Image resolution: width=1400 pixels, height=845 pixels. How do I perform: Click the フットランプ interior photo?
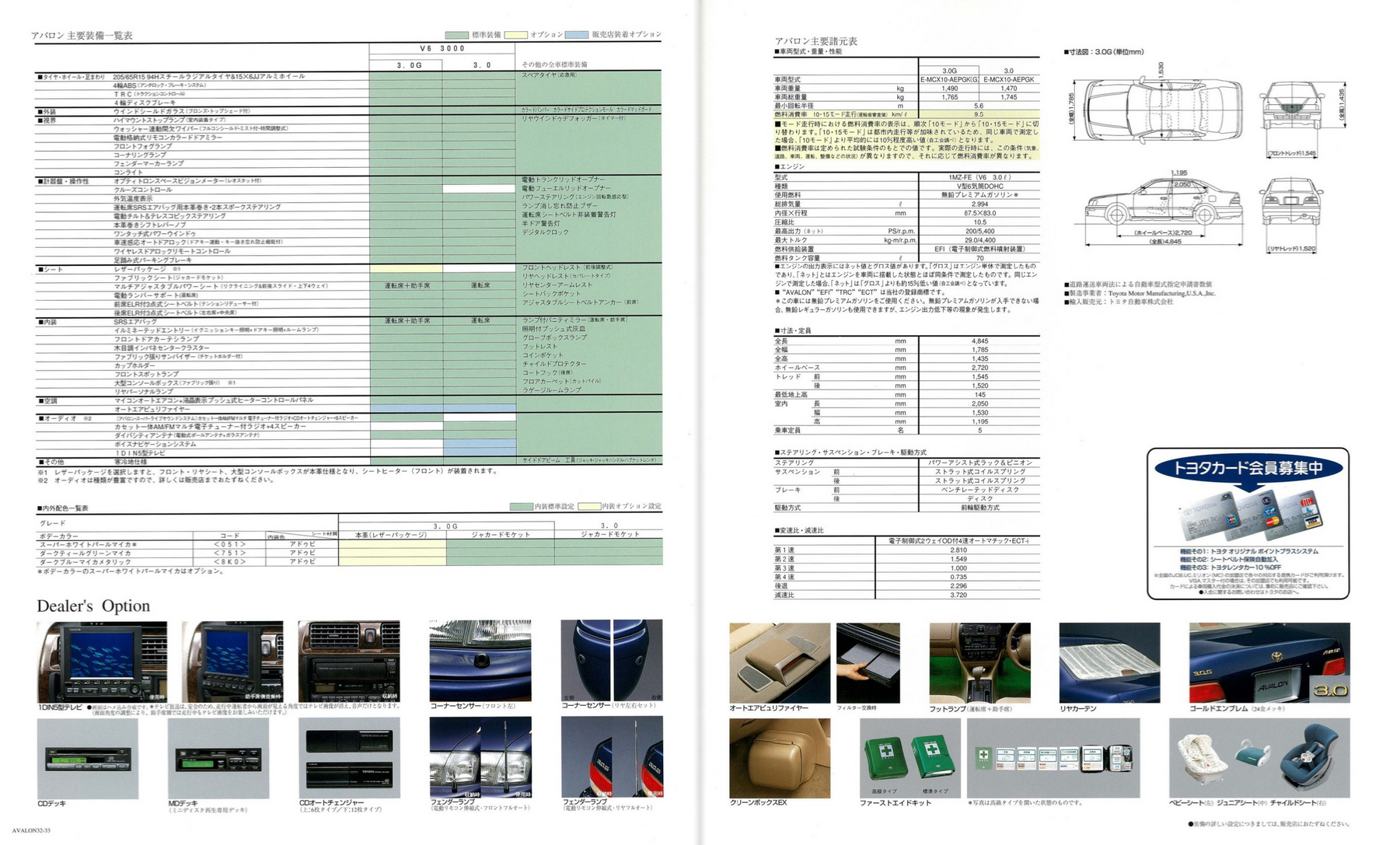pos(979,662)
